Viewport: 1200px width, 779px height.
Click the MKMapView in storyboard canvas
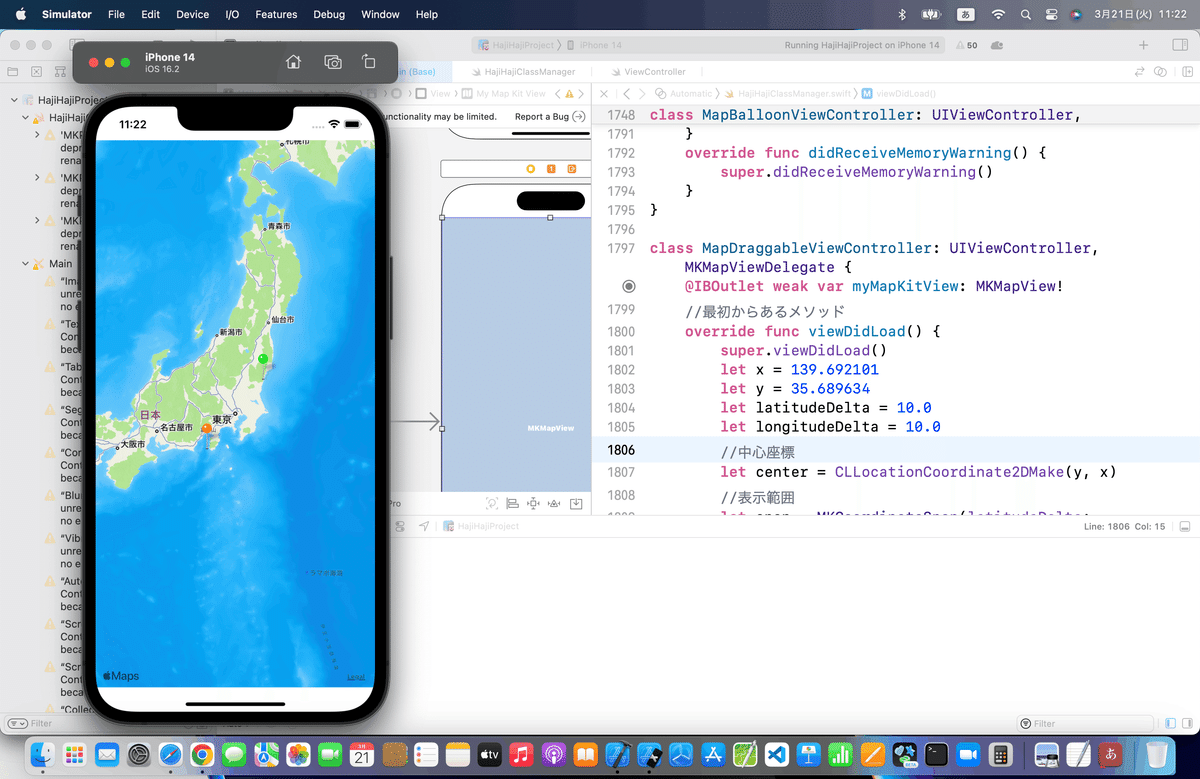(516, 355)
